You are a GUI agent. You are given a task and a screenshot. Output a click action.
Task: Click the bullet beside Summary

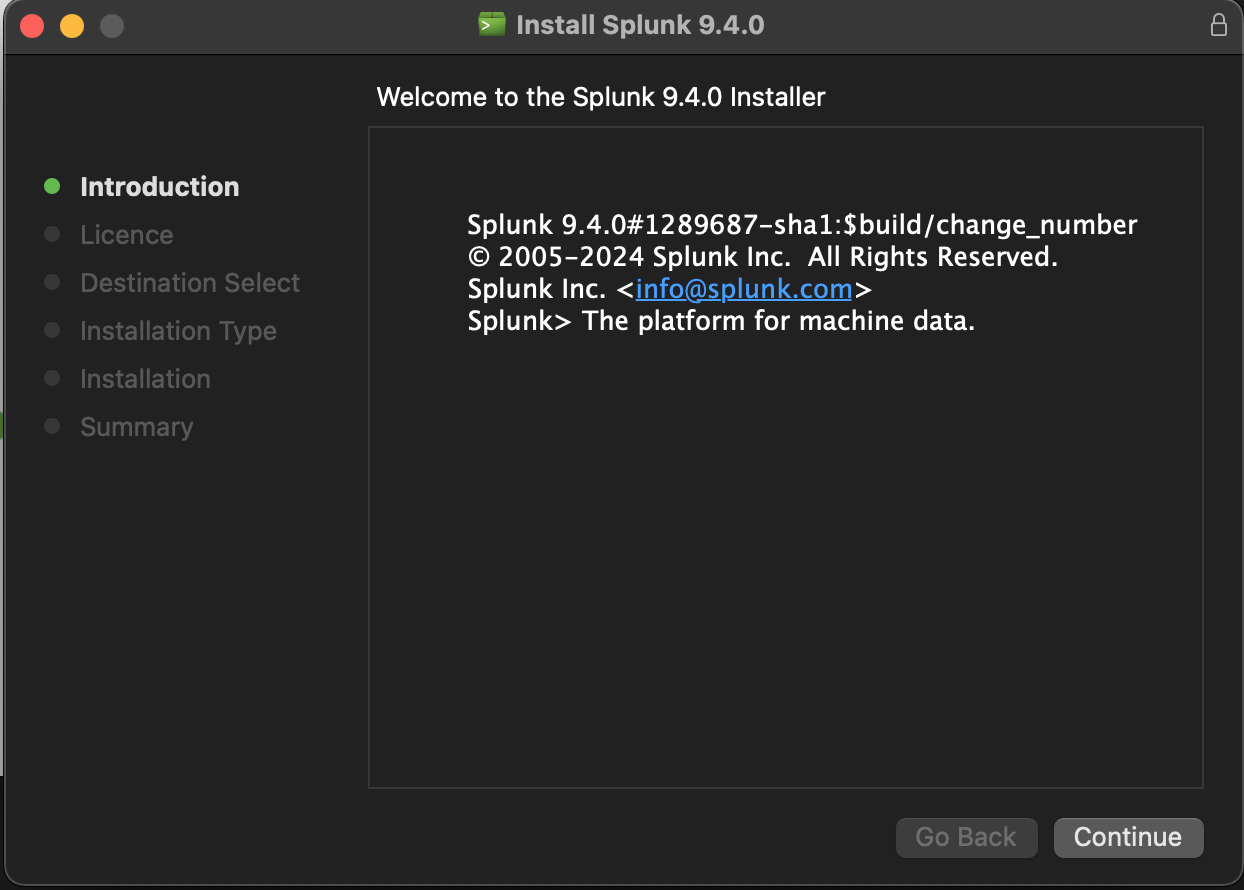(x=53, y=426)
